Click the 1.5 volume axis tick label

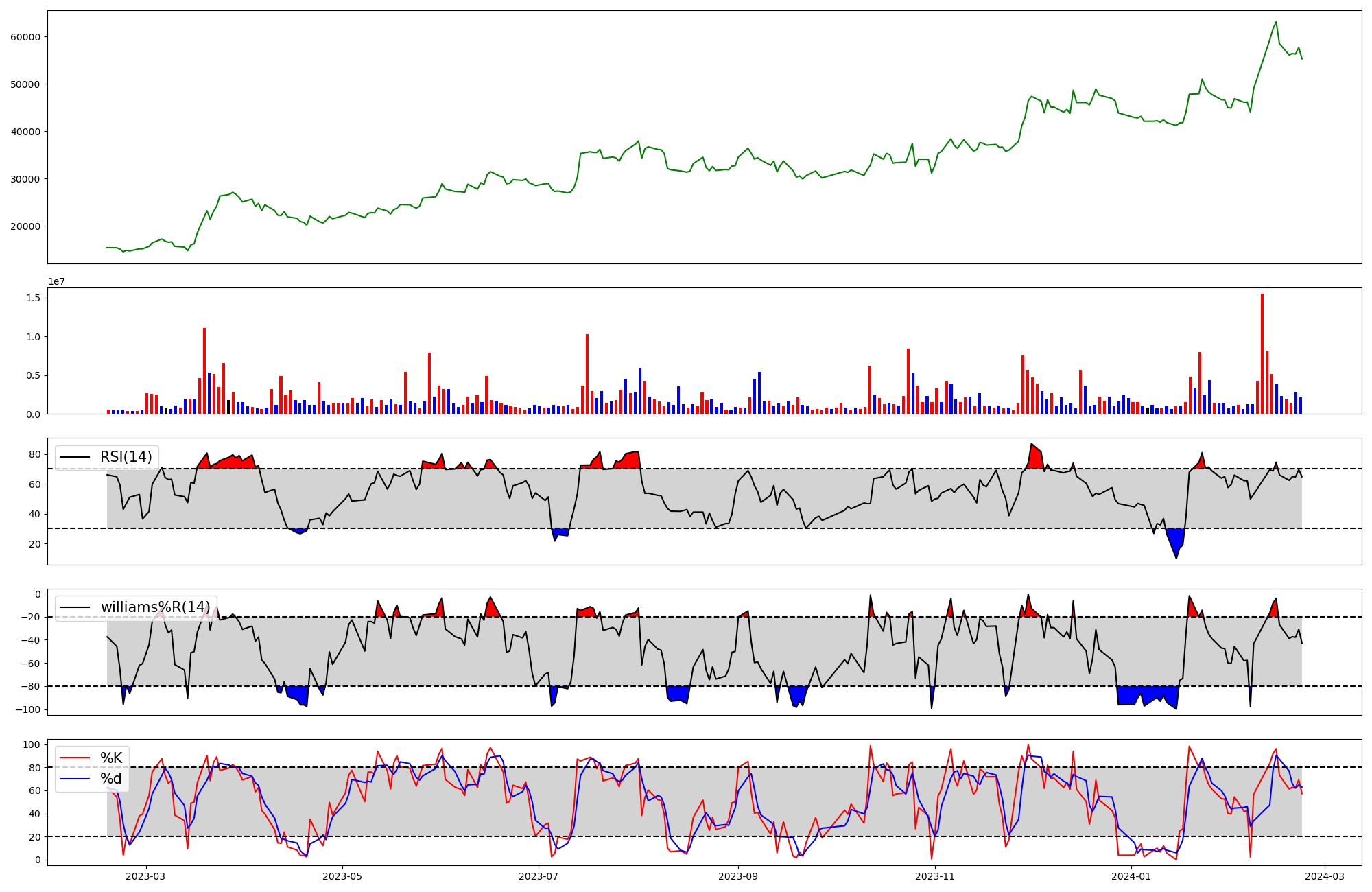(32, 298)
